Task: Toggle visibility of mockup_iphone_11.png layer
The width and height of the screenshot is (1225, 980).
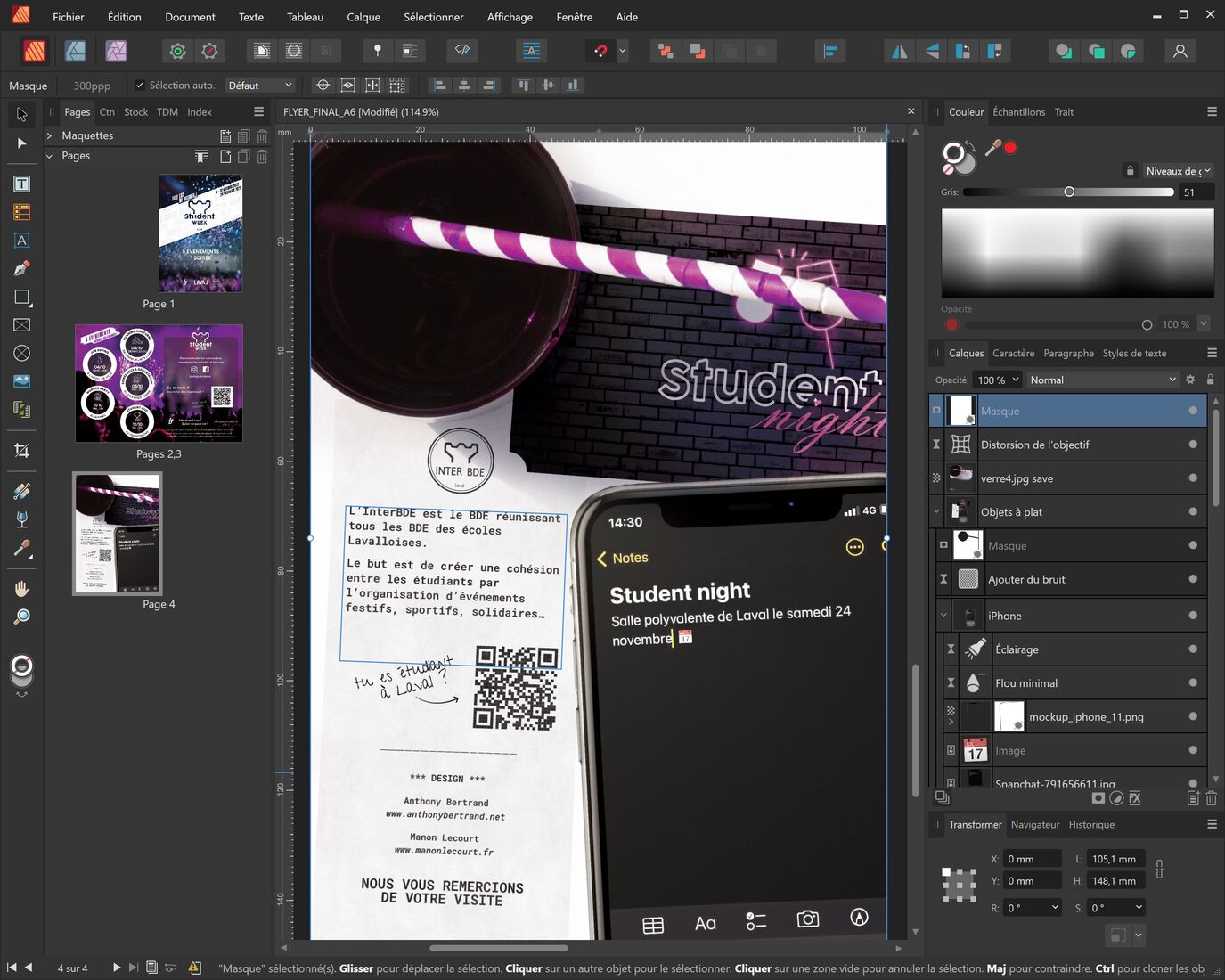Action: (x=1192, y=716)
